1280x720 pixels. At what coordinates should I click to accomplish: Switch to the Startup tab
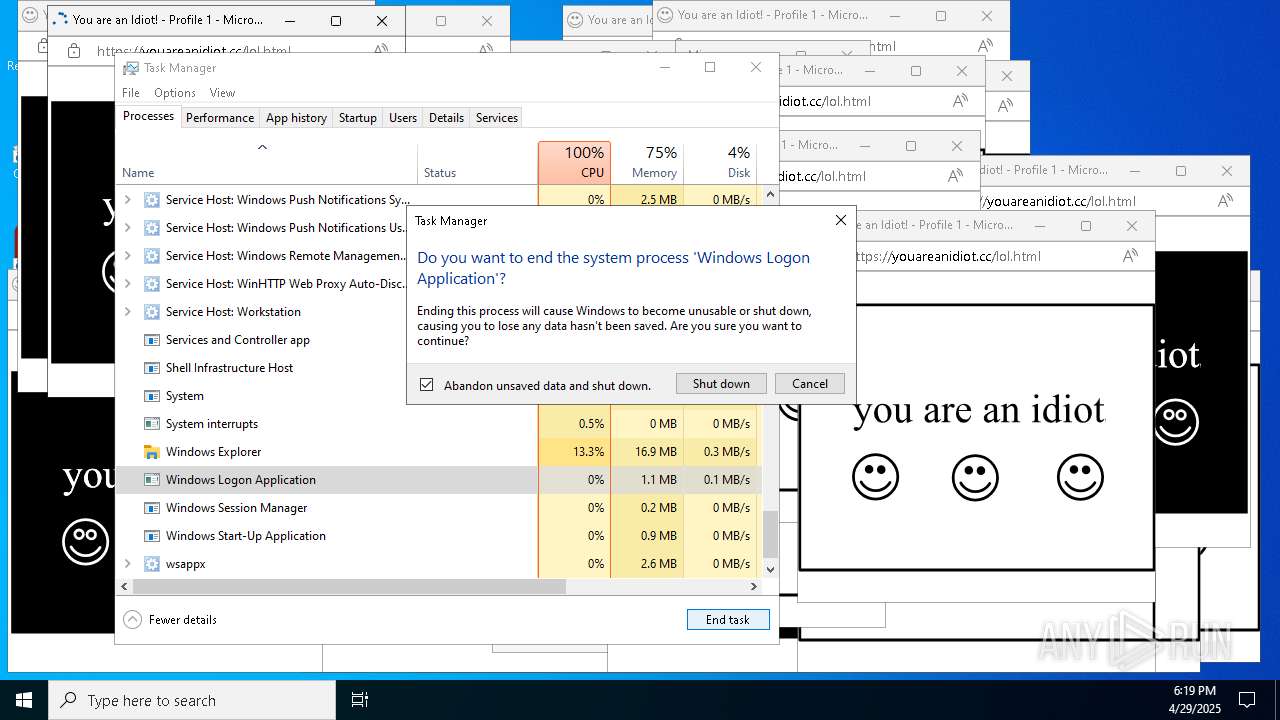coord(357,117)
